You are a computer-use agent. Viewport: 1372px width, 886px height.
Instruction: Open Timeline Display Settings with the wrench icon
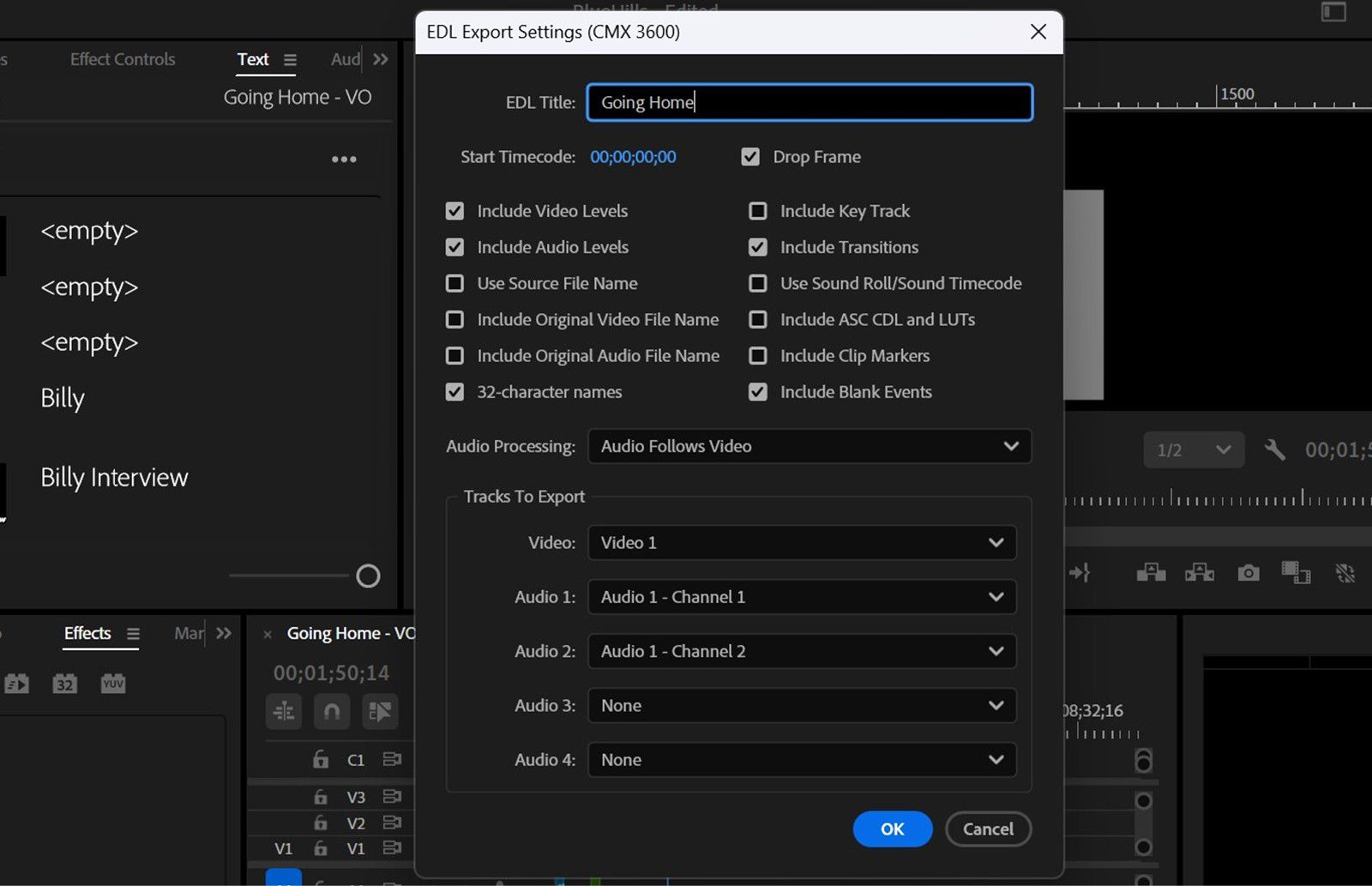tap(1275, 449)
